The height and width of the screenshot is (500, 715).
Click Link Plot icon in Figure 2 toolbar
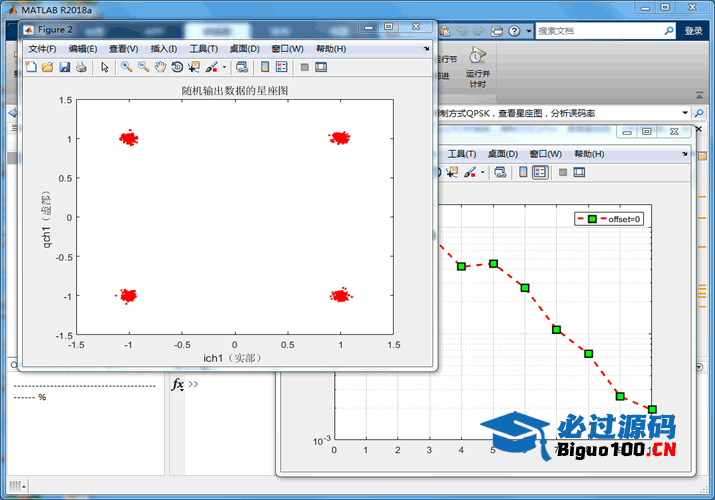[x=242, y=67]
